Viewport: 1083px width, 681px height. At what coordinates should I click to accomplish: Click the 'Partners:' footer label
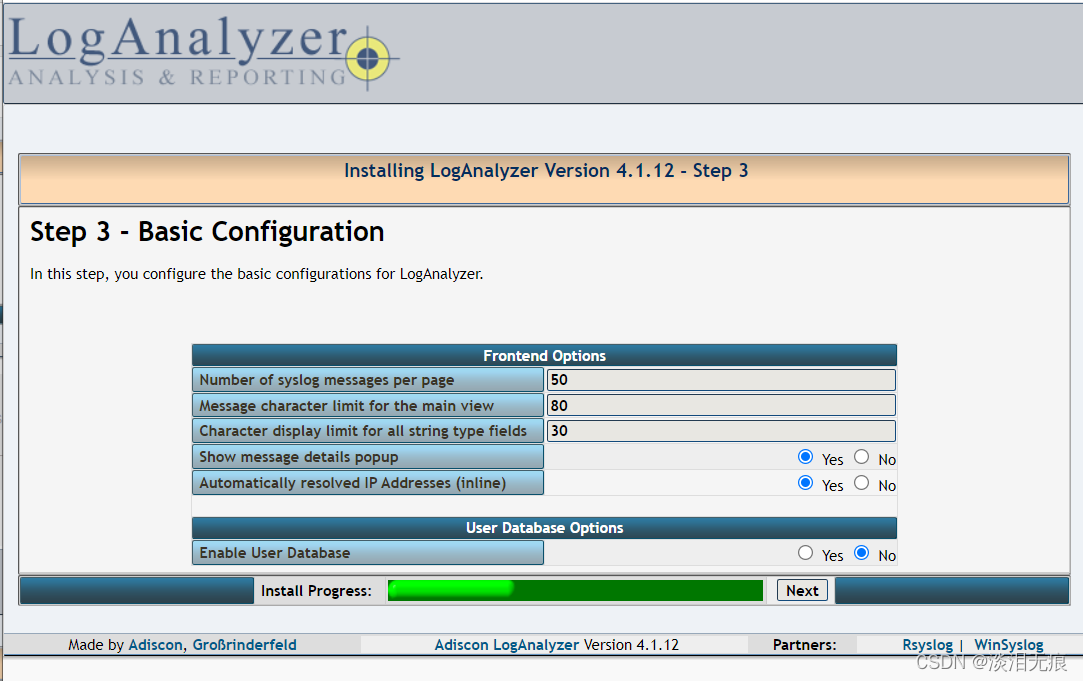[804, 645]
